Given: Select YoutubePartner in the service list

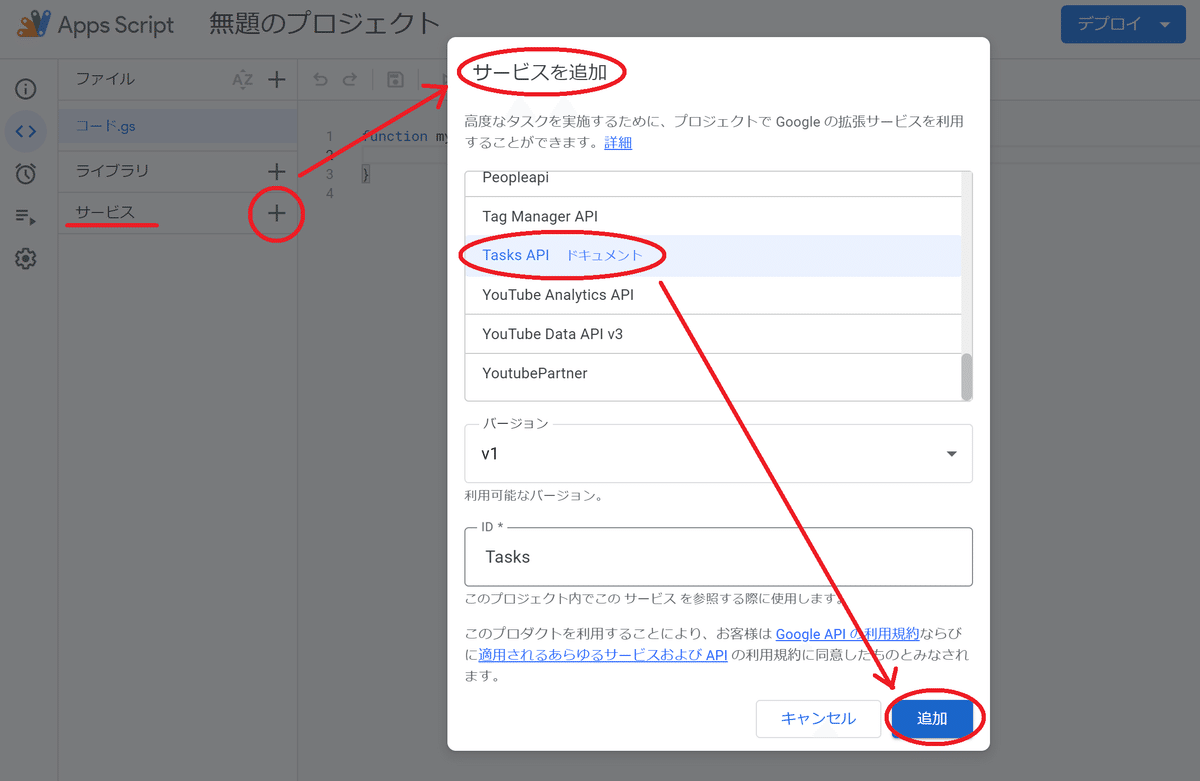Looking at the screenshot, I should 713,373.
